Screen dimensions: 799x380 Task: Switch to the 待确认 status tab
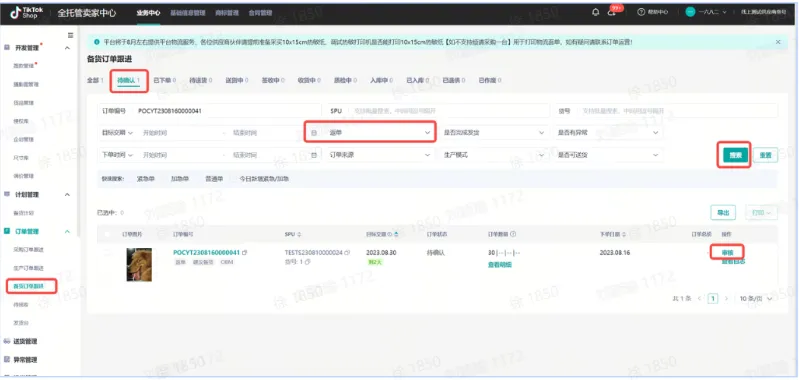[128, 80]
